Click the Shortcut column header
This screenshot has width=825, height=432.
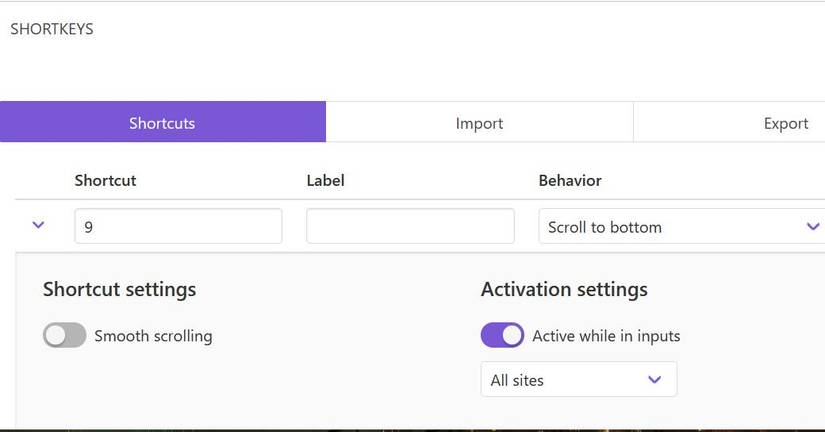pos(105,181)
